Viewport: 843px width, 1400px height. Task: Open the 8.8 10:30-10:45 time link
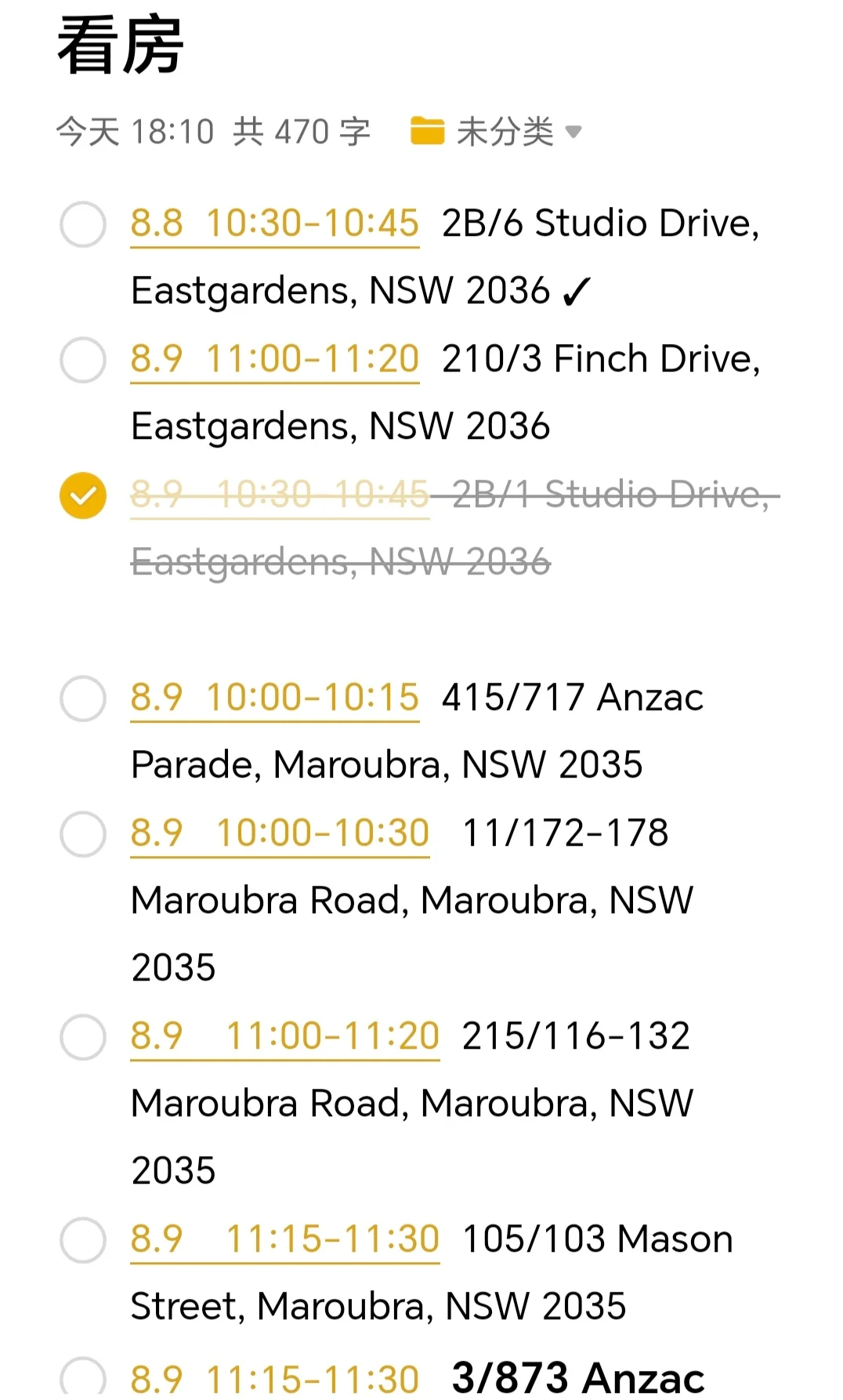275,224
